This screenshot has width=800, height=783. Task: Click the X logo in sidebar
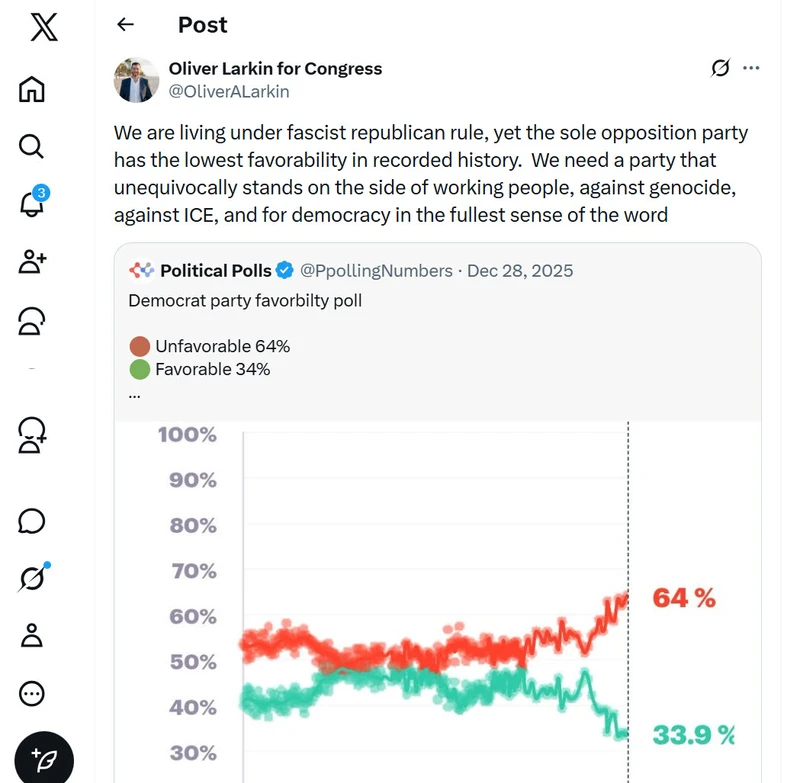44,28
